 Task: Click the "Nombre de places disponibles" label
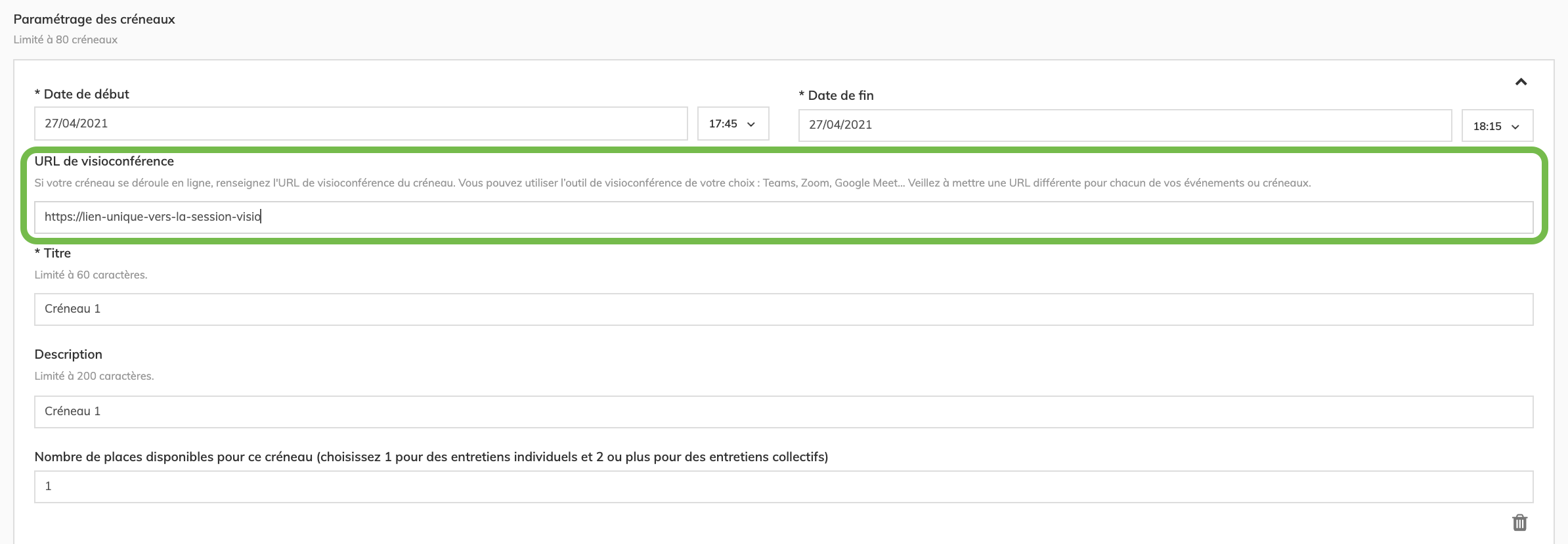click(431, 457)
